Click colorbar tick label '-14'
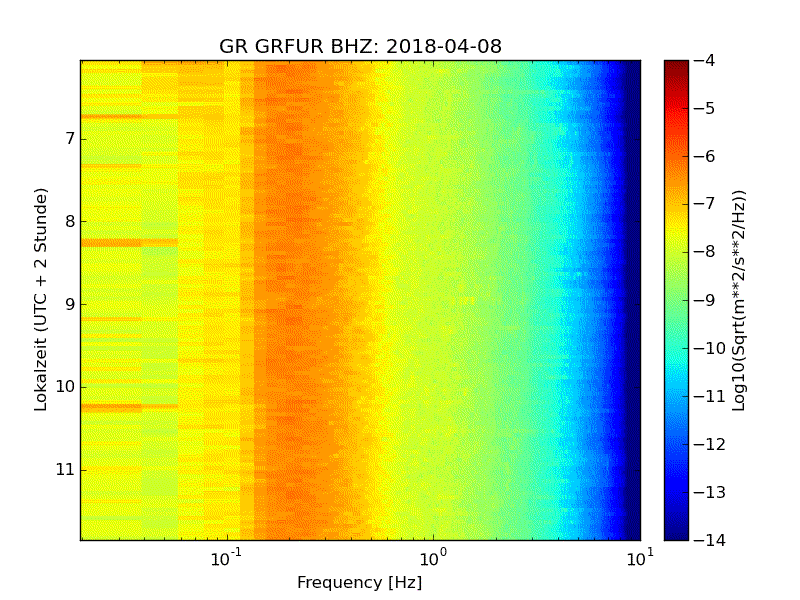This screenshot has width=800, height=600. tap(710, 540)
